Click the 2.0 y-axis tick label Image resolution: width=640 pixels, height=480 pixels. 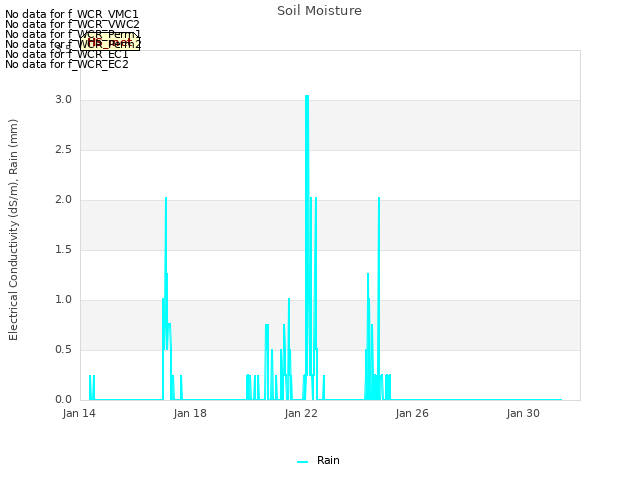click(x=63, y=200)
